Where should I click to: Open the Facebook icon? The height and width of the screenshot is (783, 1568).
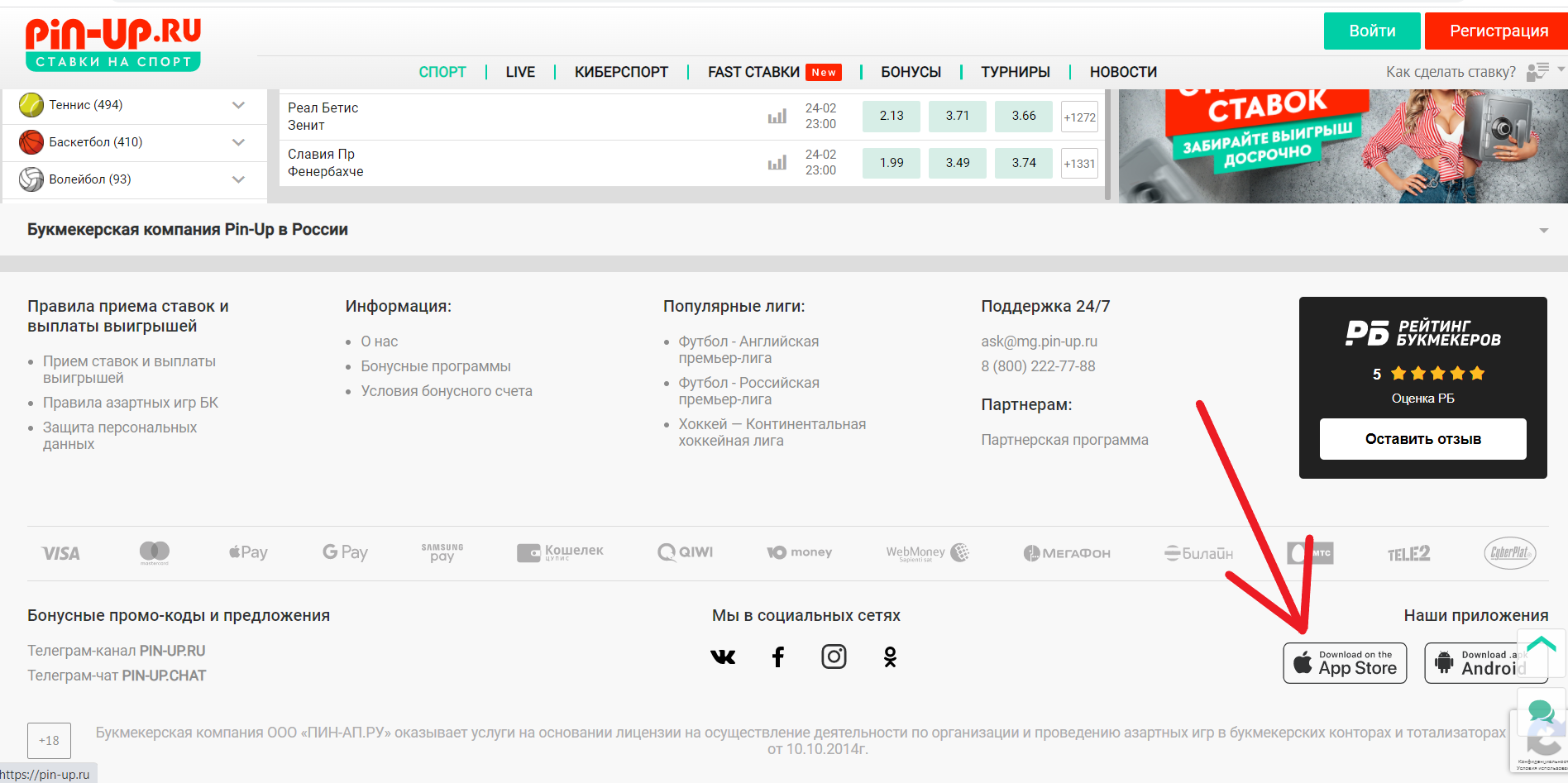coord(778,657)
